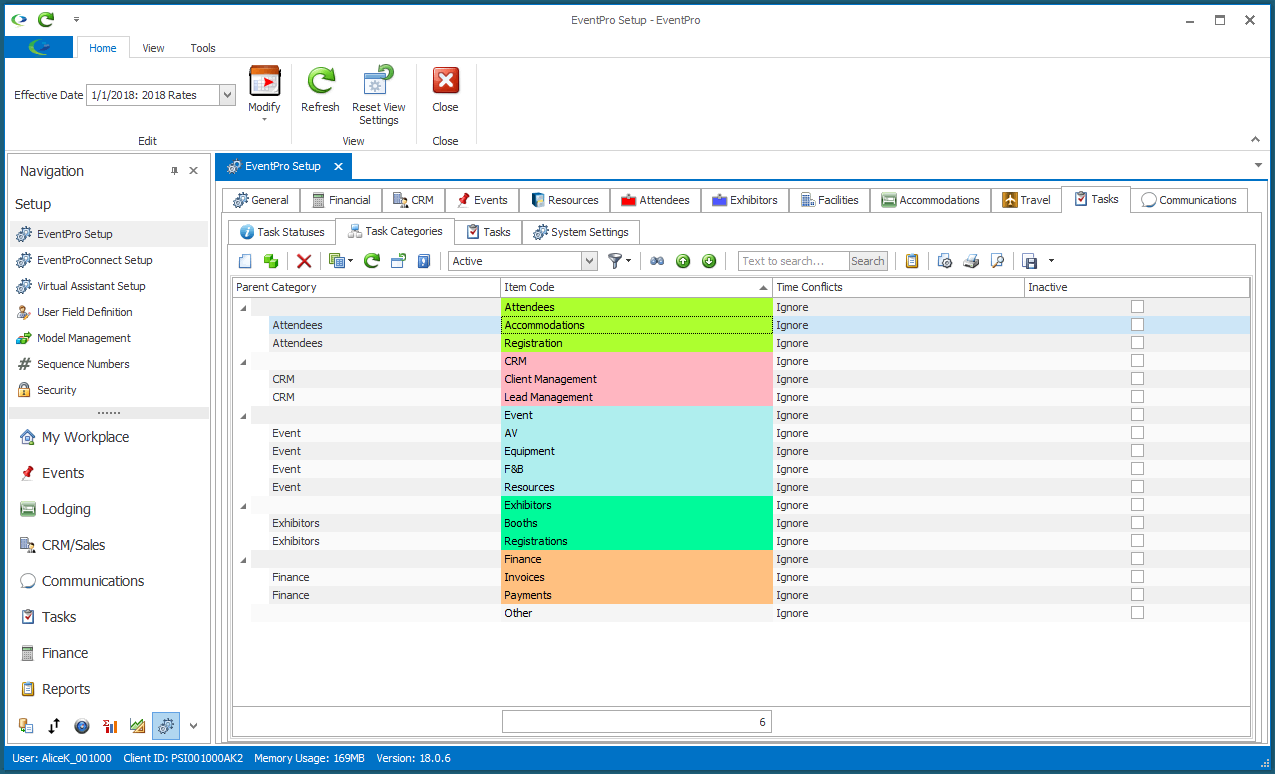Collapse the Event category group
The width and height of the screenshot is (1275, 774).
pyautogui.click(x=242, y=416)
